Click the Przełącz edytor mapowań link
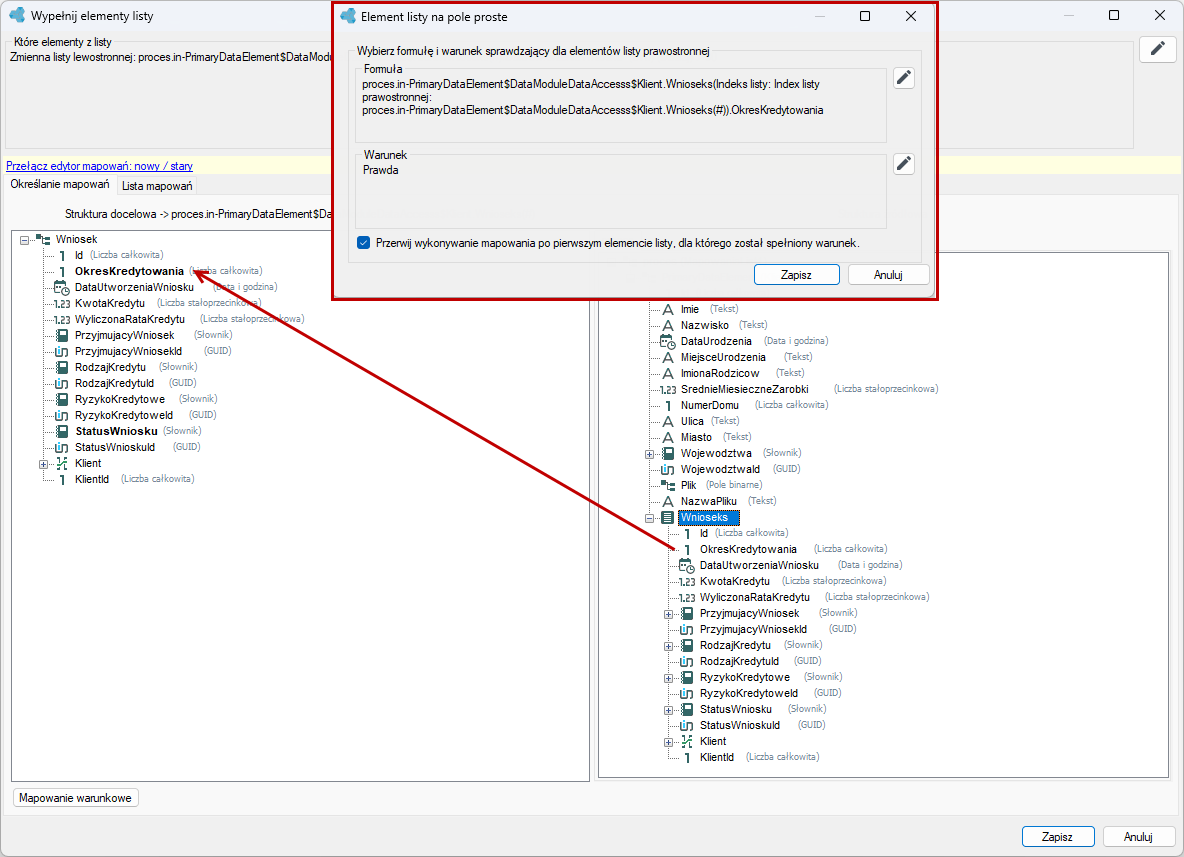This screenshot has height=857, width=1184. click(99, 166)
